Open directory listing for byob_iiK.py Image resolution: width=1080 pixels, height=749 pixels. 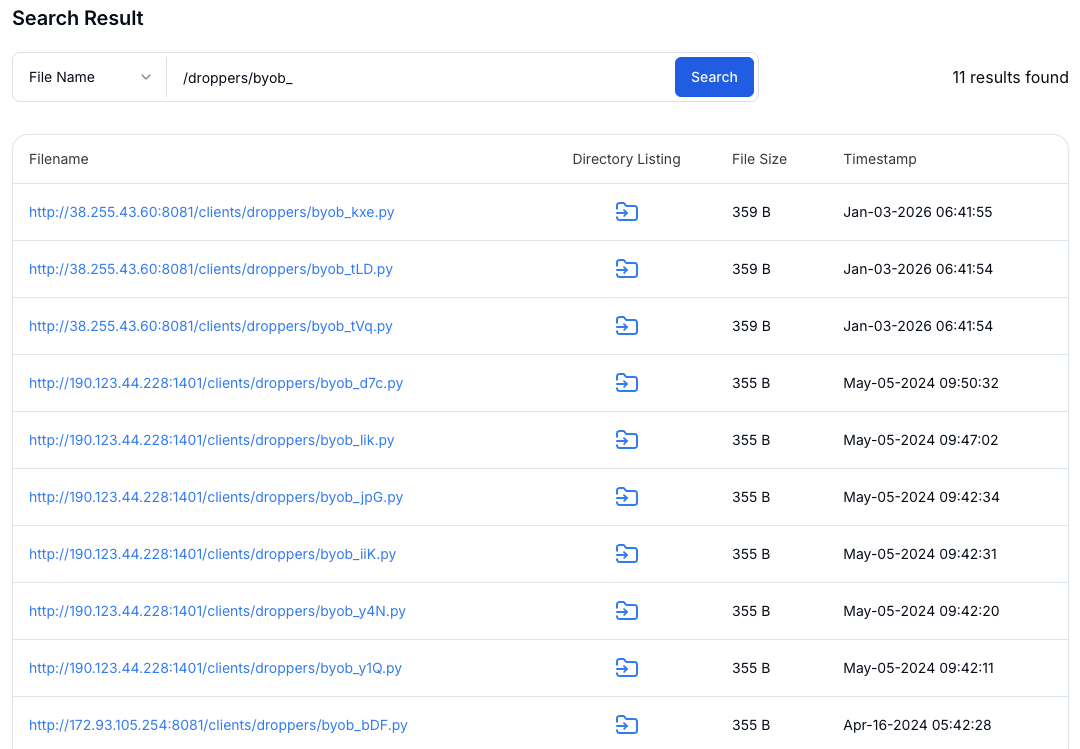point(627,554)
